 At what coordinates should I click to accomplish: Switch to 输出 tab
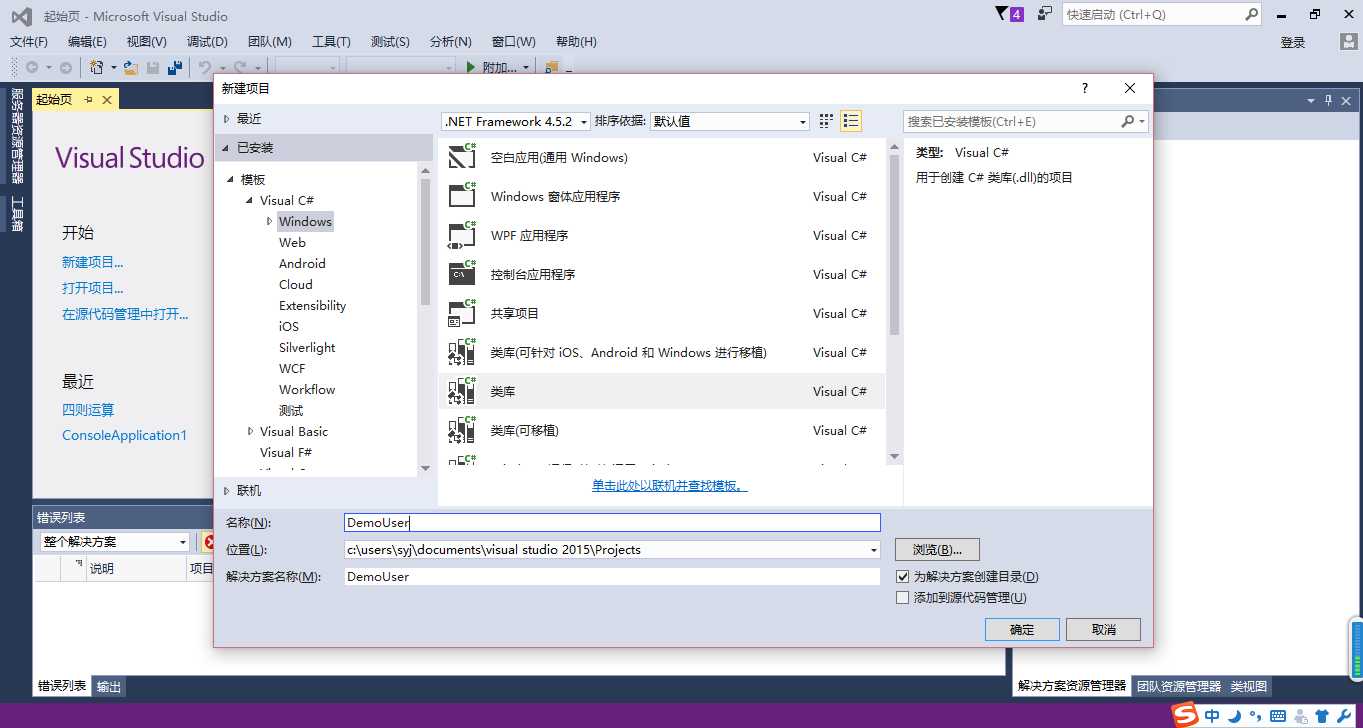(109, 687)
